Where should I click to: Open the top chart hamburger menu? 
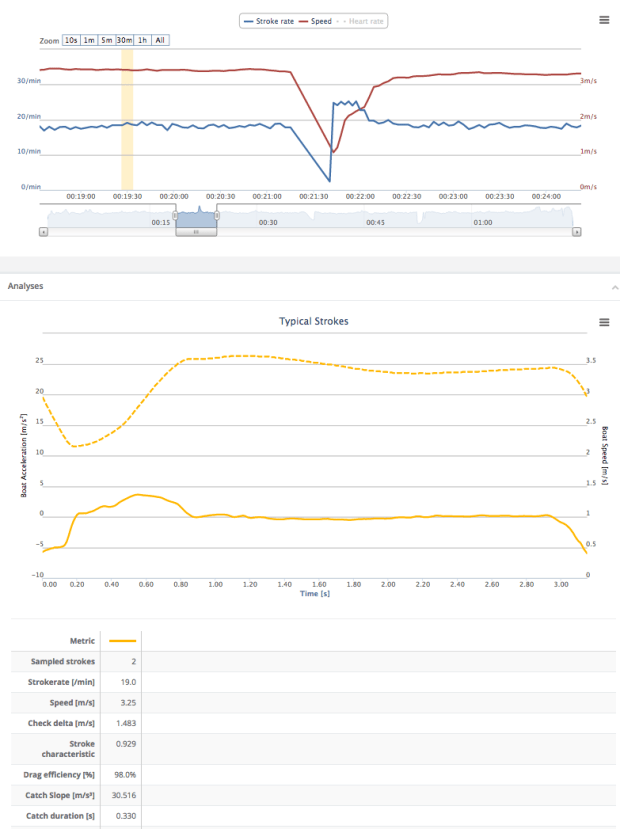tap(604, 19)
